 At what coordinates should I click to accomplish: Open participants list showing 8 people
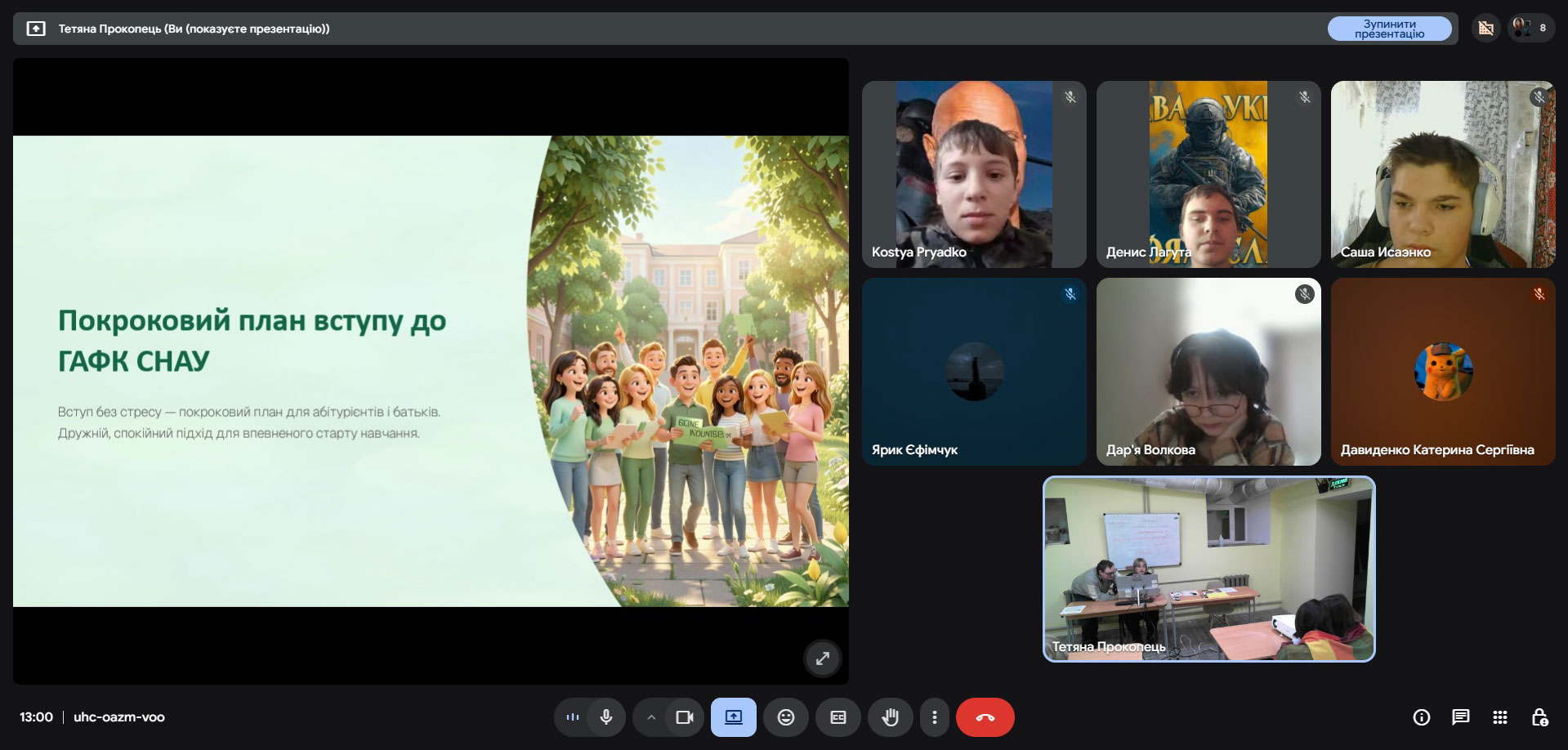pyautogui.click(x=1530, y=28)
